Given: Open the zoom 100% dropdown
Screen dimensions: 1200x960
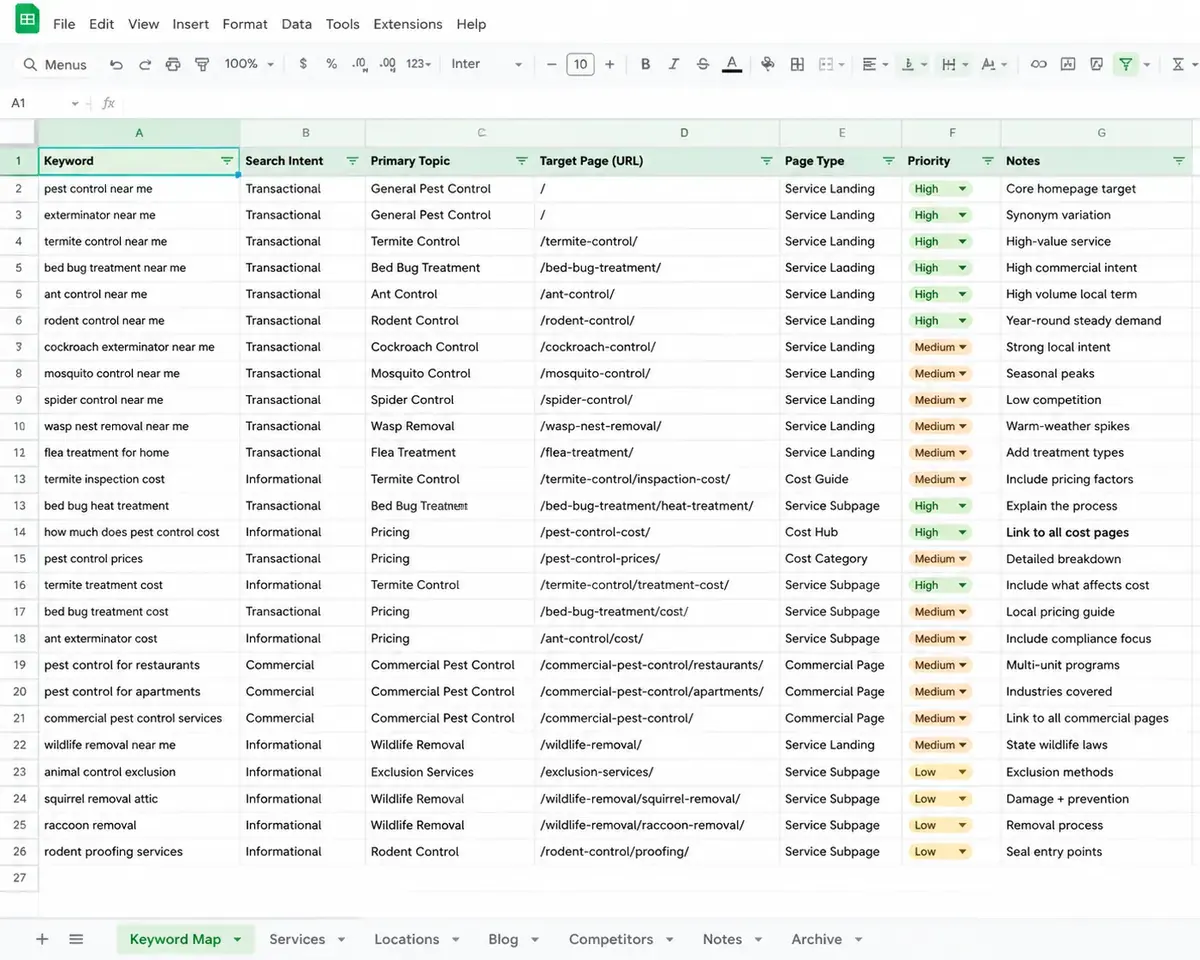Looking at the screenshot, I should point(249,64).
